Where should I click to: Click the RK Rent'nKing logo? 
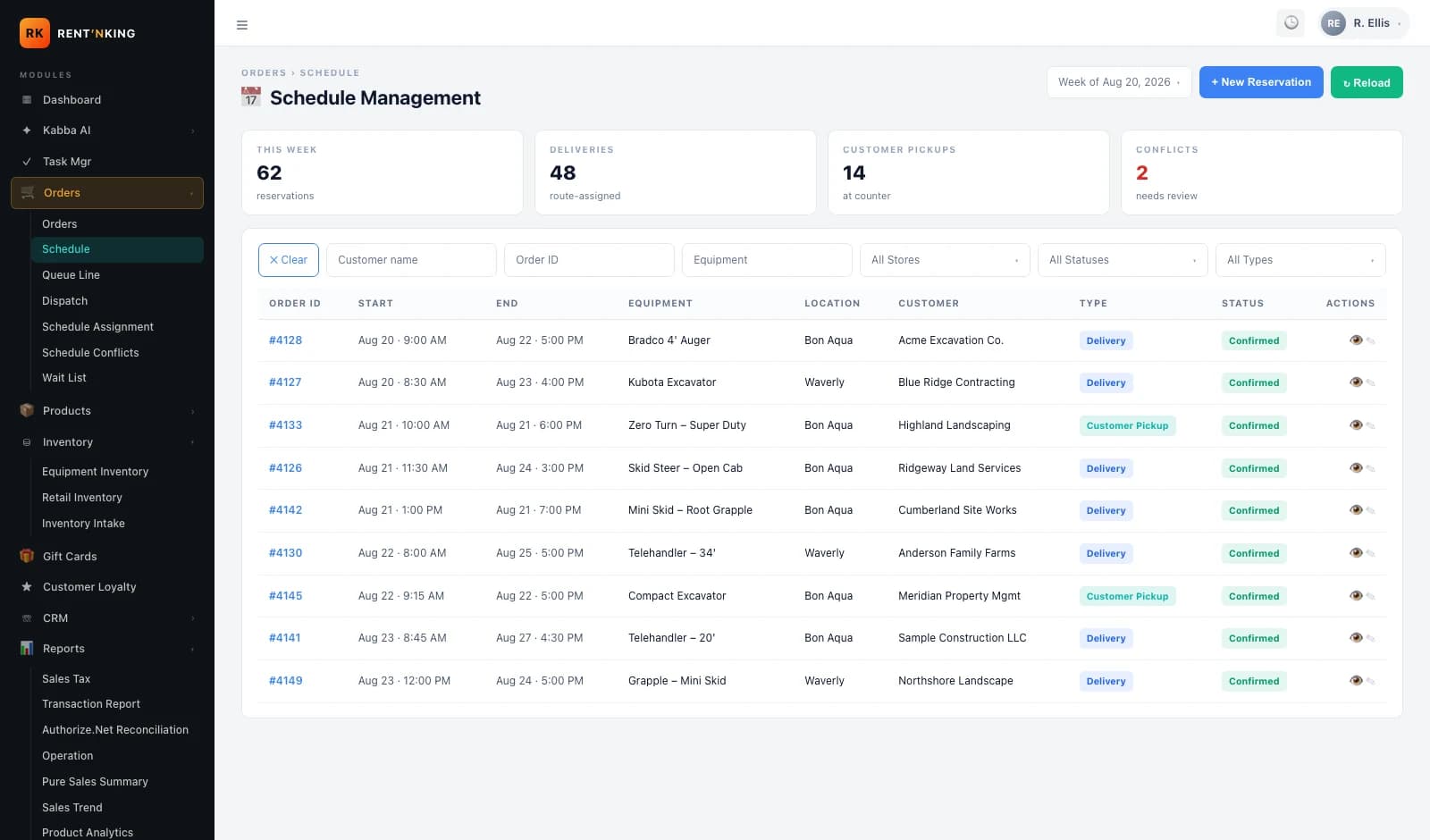click(x=78, y=33)
